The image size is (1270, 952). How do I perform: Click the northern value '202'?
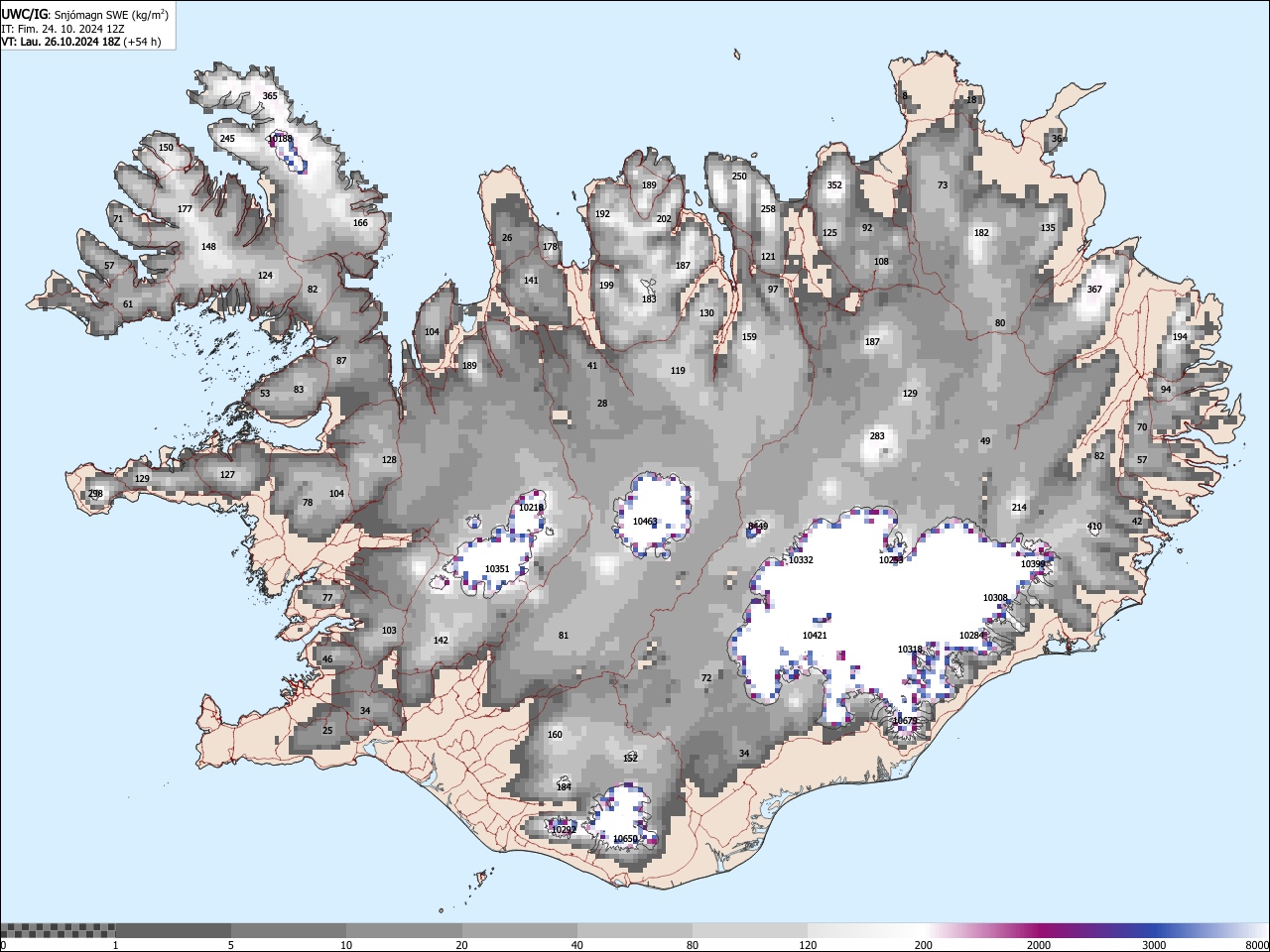664,219
